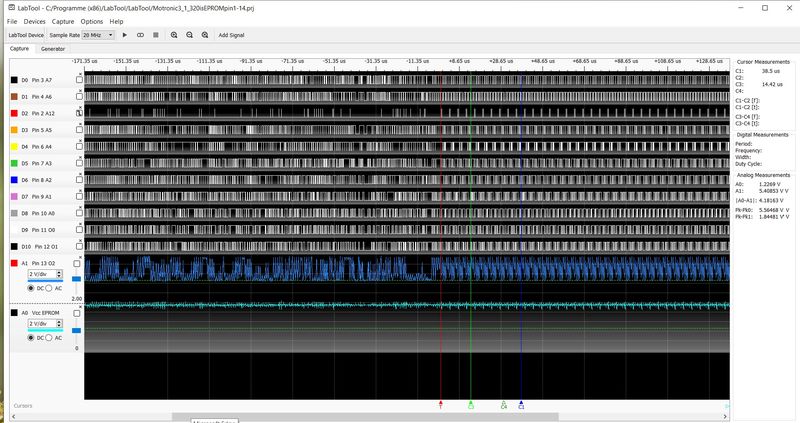Click the orange color swatch for D3
The width and height of the screenshot is (800, 423).
click(x=14, y=130)
